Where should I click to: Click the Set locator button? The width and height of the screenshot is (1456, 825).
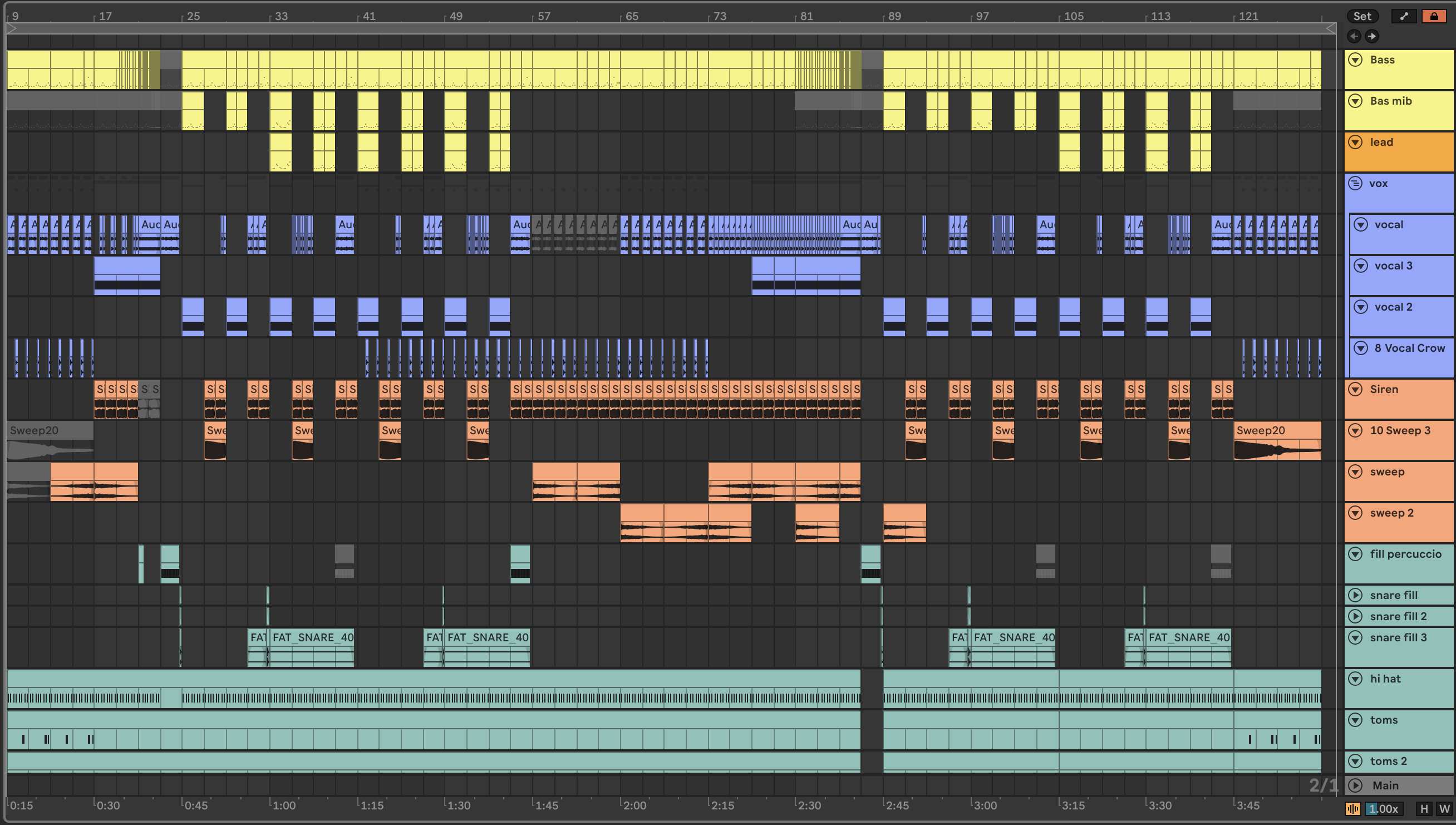coord(1362,16)
